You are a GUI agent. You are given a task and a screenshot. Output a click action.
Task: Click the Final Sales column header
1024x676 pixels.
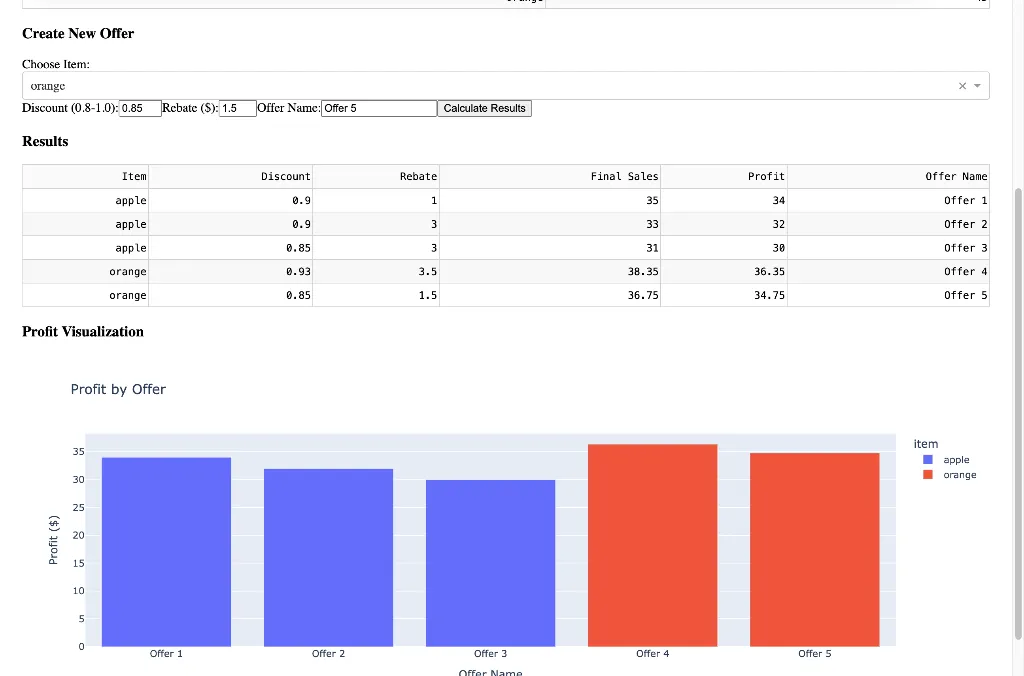pos(624,176)
